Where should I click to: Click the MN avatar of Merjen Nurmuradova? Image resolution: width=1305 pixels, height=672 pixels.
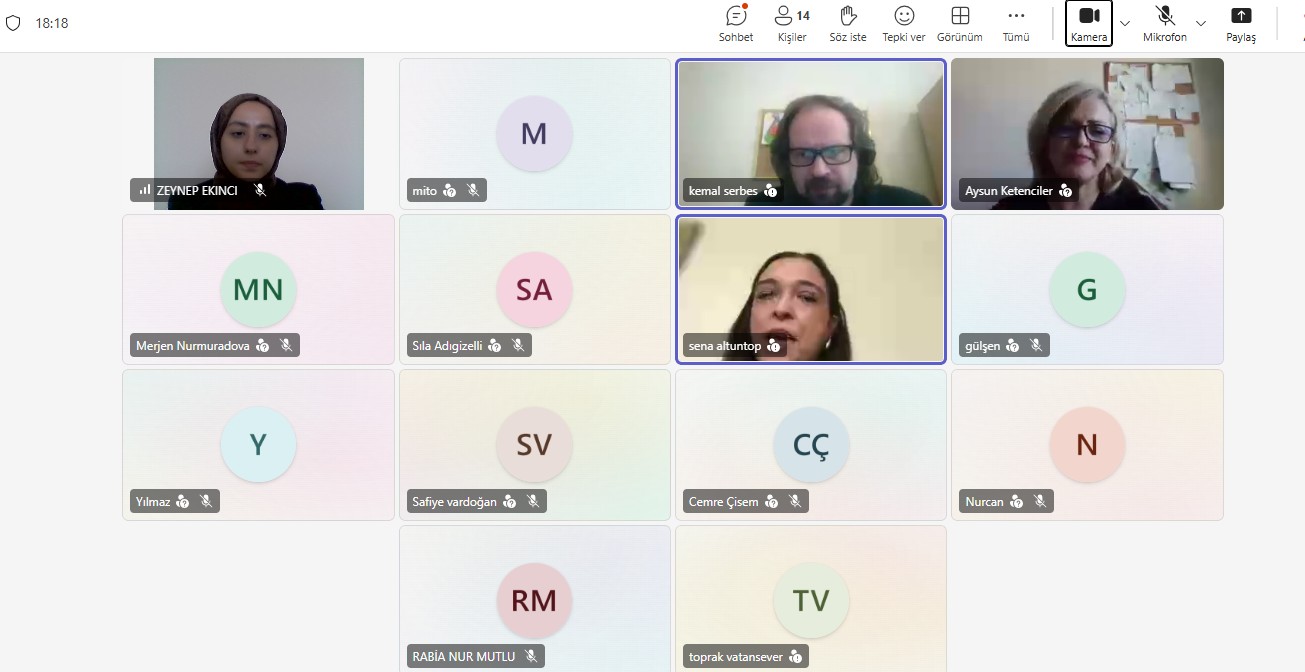[258, 289]
